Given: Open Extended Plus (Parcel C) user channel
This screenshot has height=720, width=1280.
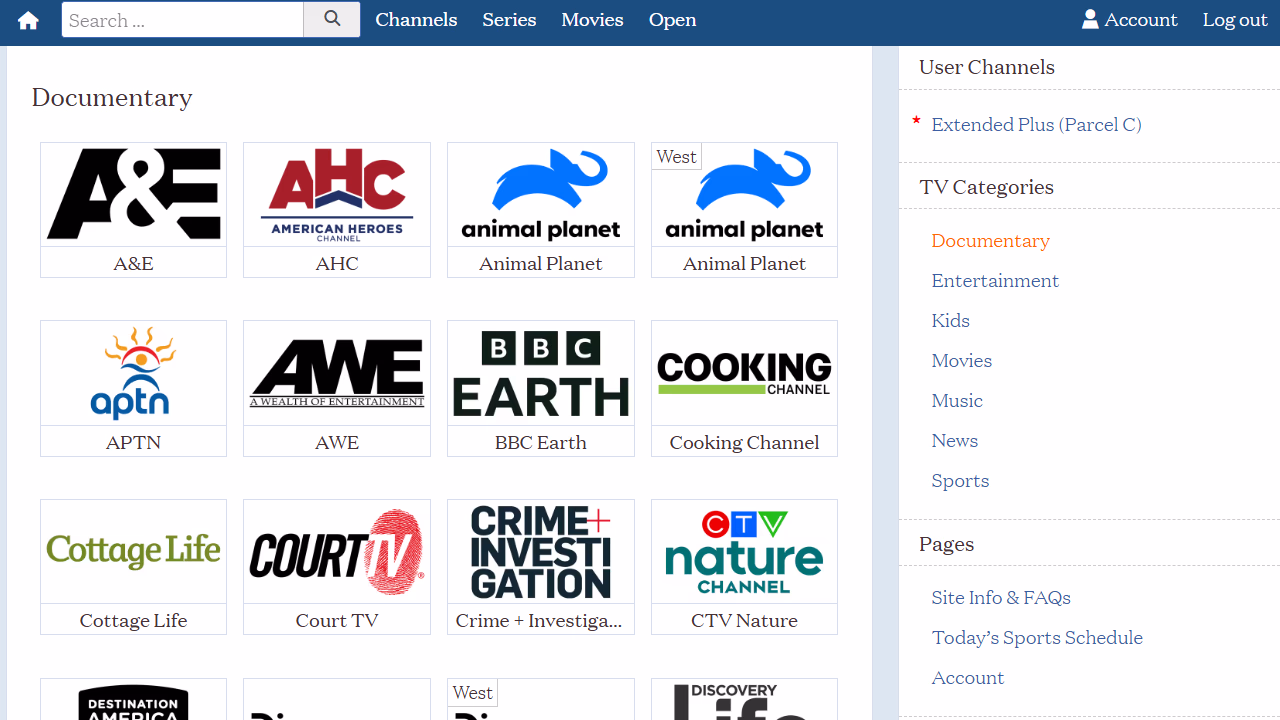Looking at the screenshot, I should coord(1036,125).
